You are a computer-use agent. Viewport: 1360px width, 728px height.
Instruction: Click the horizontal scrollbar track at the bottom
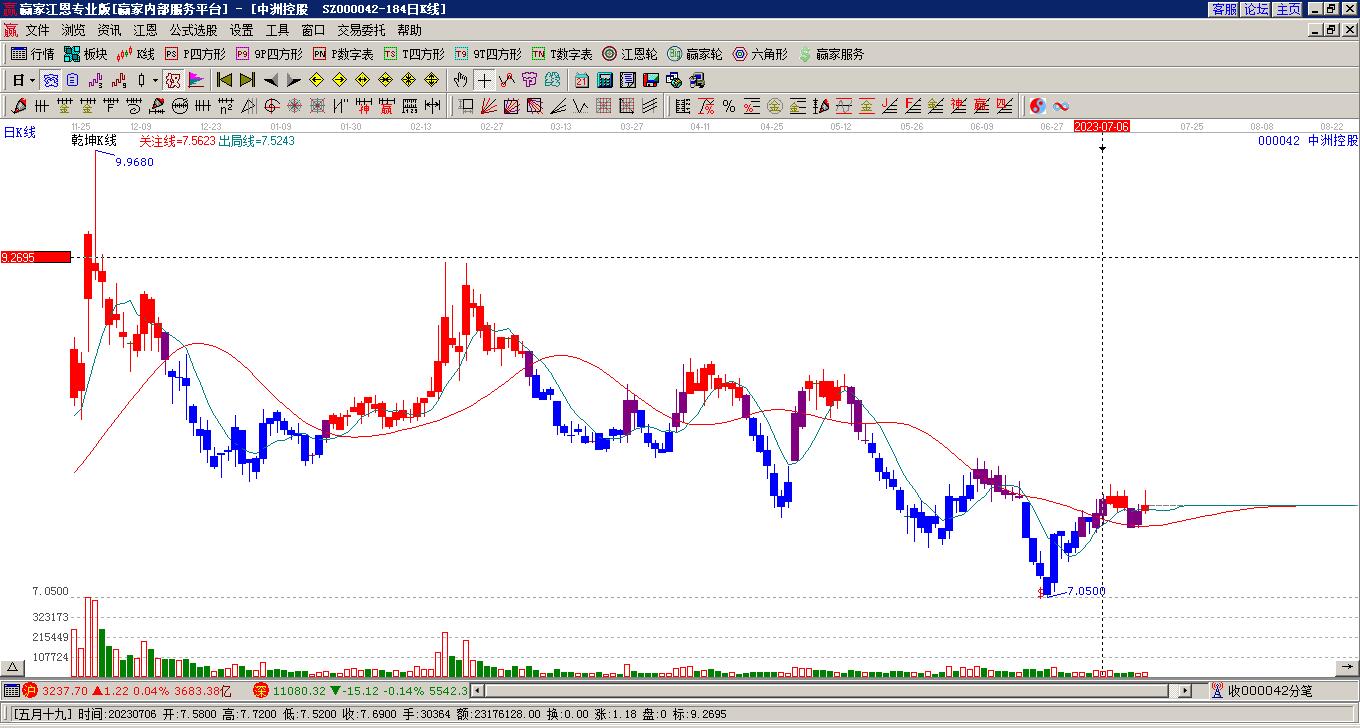[x=830, y=690]
